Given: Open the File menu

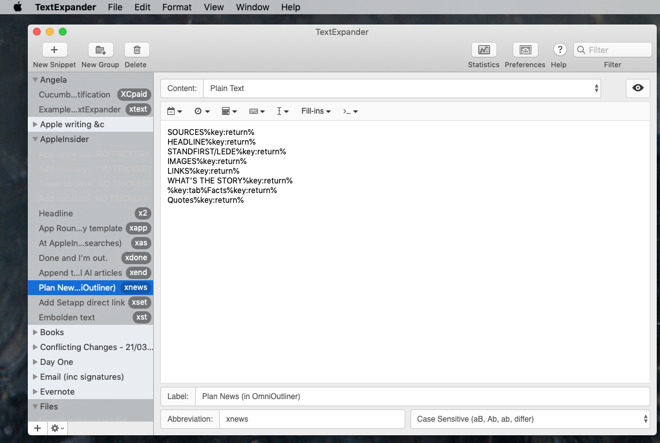Looking at the screenshot, I should pos(115,7).
